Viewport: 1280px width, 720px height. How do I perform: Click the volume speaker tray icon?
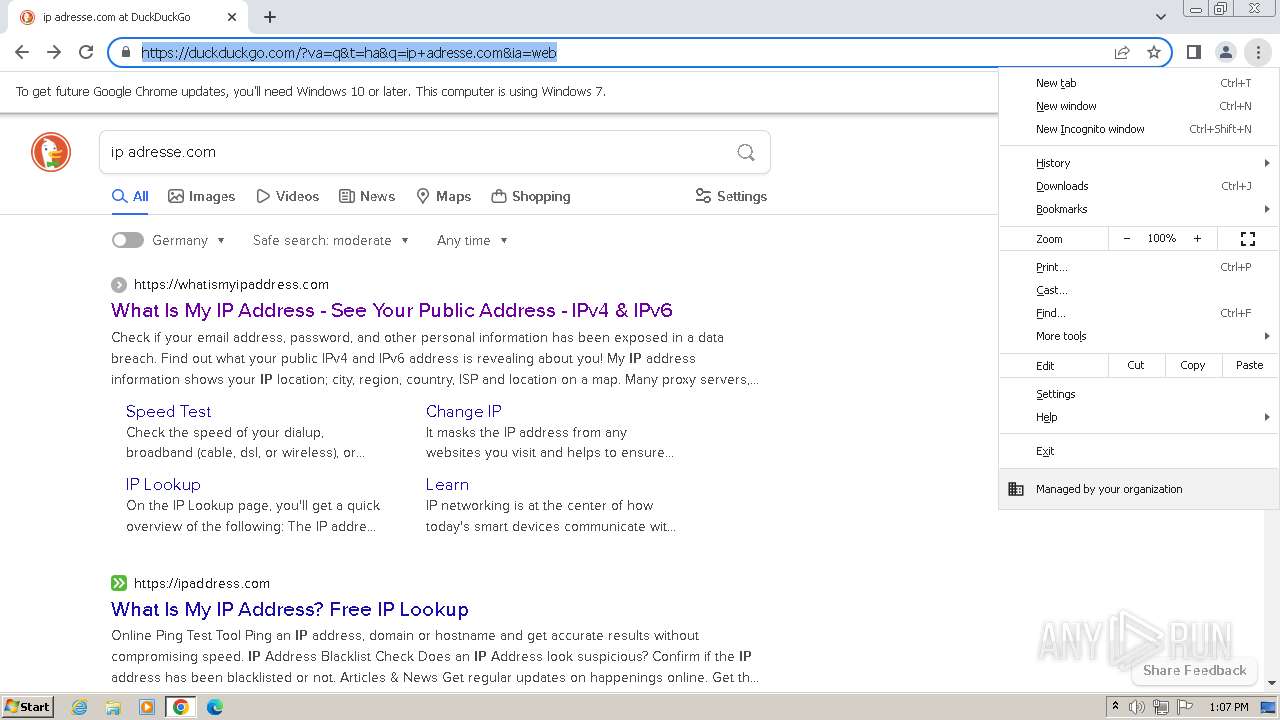(x=1137, y=707)
